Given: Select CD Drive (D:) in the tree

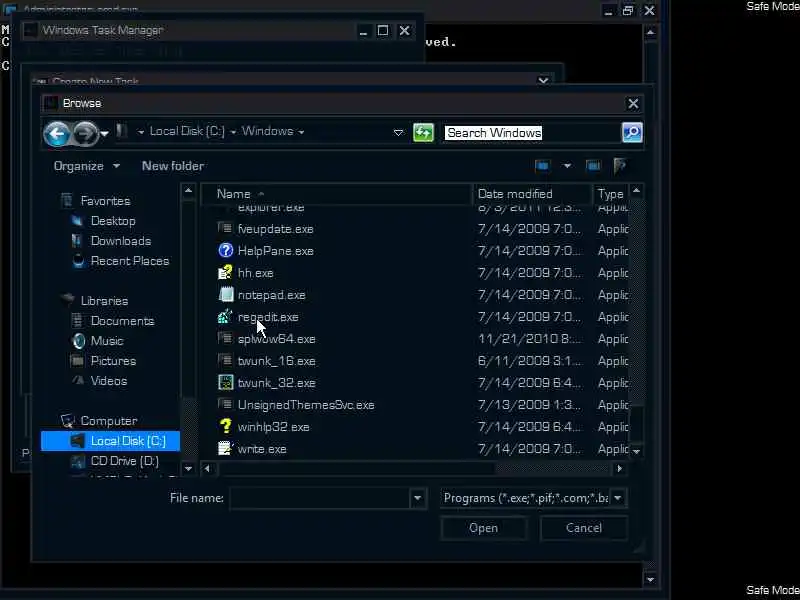Looking at the screenshot, I should click(x=124, y=461).
